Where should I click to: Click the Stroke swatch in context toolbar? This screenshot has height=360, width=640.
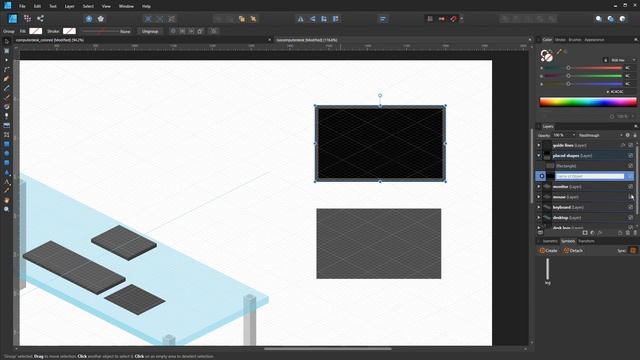click(x=69, y=31)
